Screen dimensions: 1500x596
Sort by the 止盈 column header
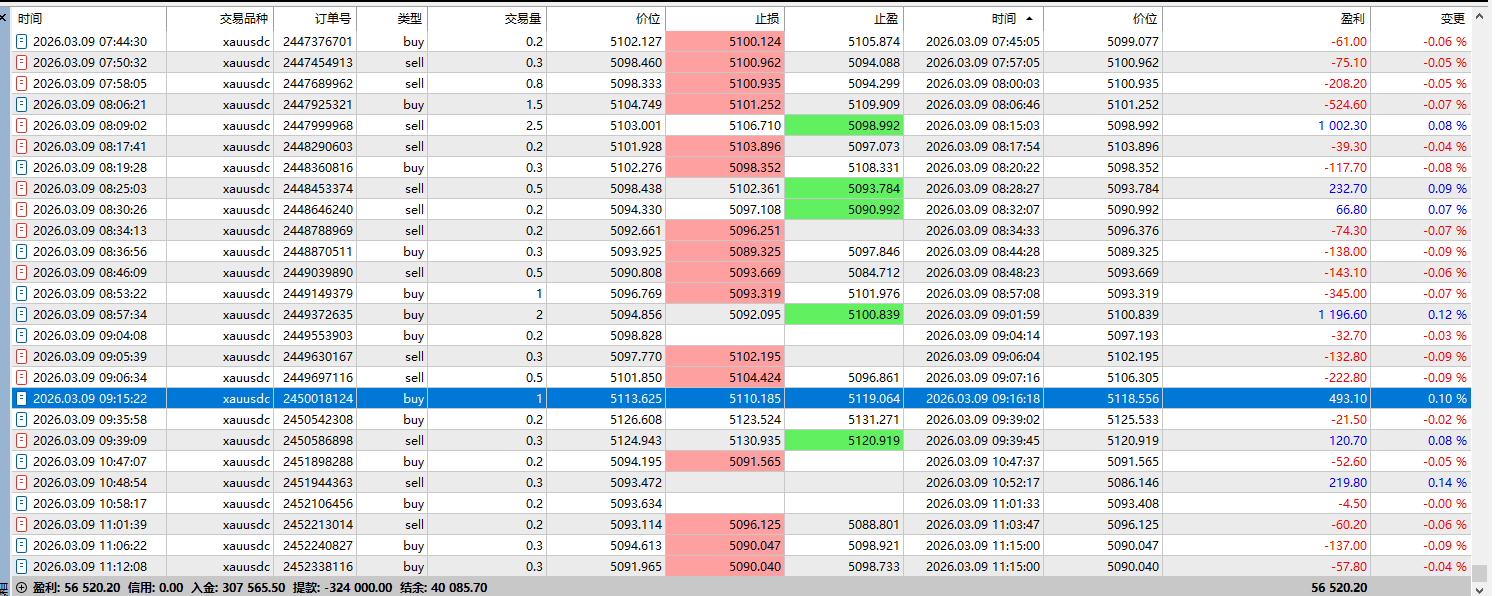click(844, 19)
